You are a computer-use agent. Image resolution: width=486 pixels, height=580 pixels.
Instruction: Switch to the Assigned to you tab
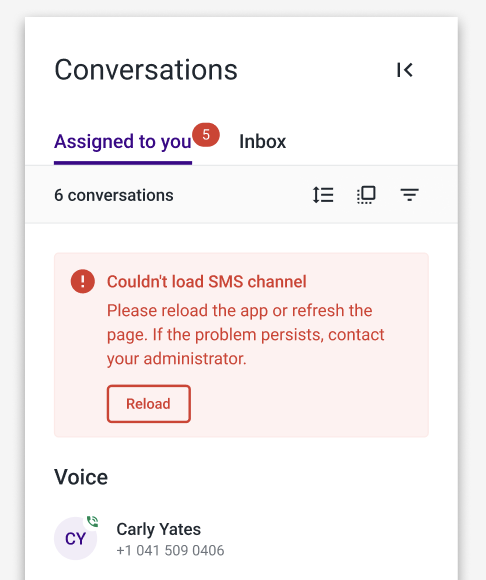pos(123,141)
